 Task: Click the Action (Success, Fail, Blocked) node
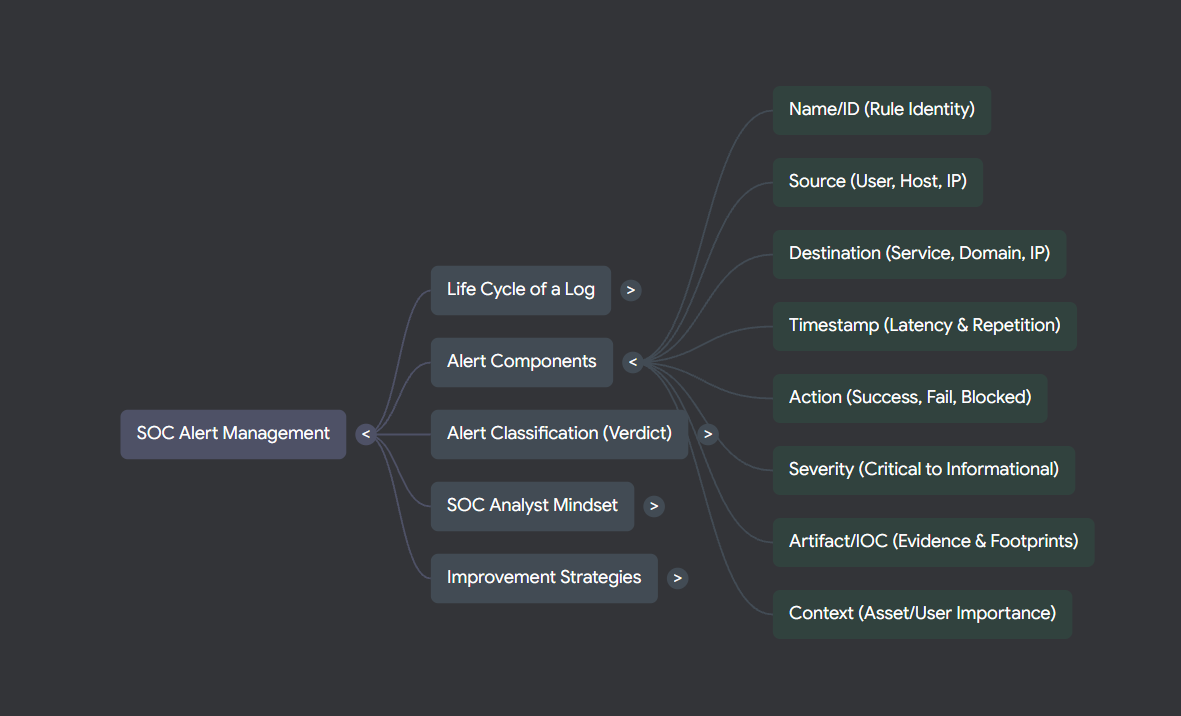910,397
